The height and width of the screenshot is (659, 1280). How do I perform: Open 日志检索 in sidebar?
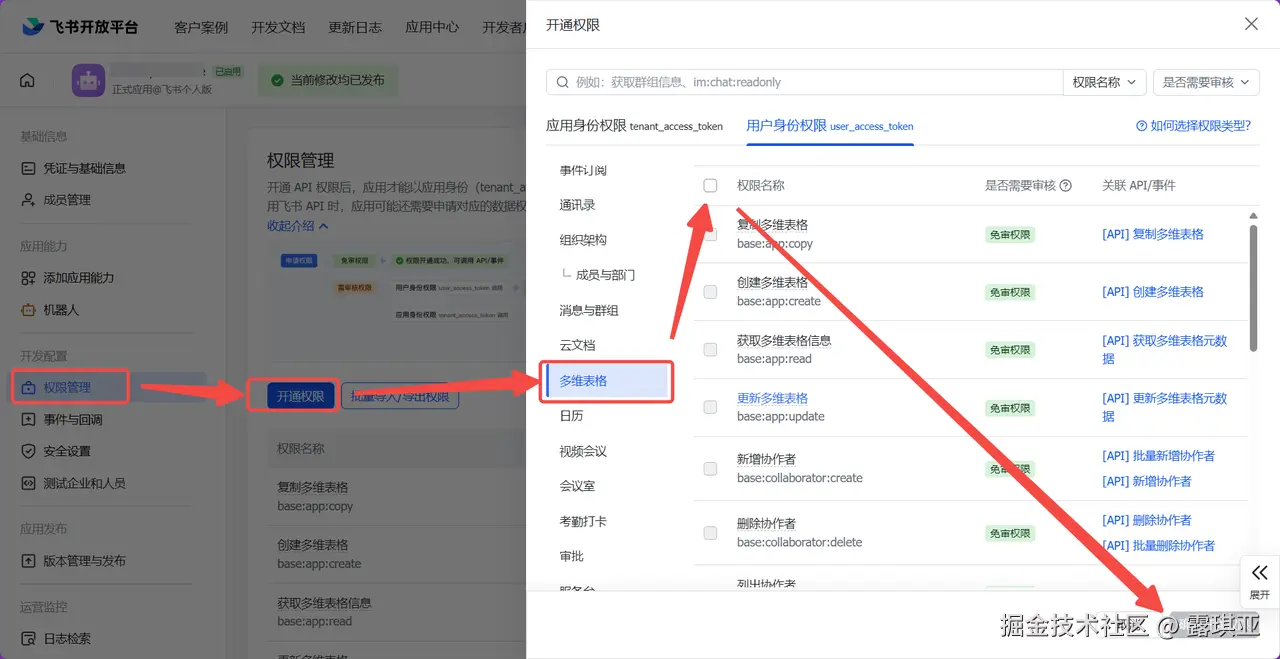67,638
